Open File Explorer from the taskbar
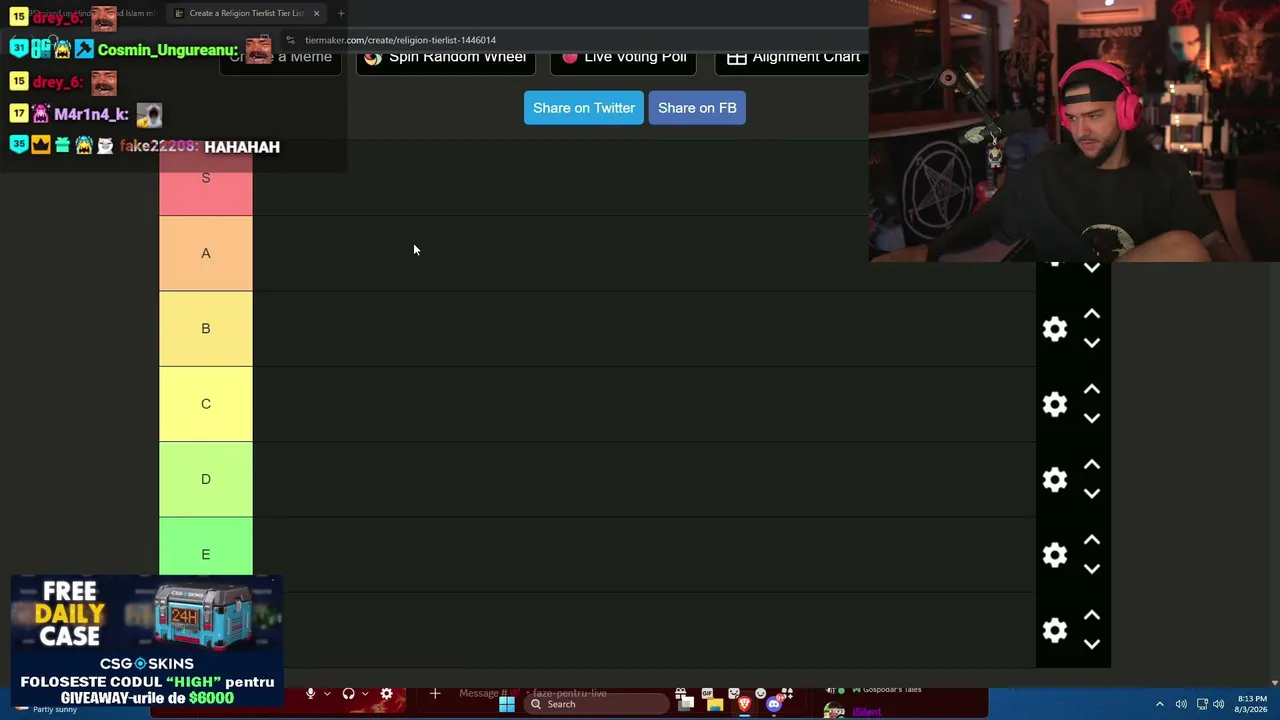This screenshot has width=1280, height=720. [x=715, y=704]
